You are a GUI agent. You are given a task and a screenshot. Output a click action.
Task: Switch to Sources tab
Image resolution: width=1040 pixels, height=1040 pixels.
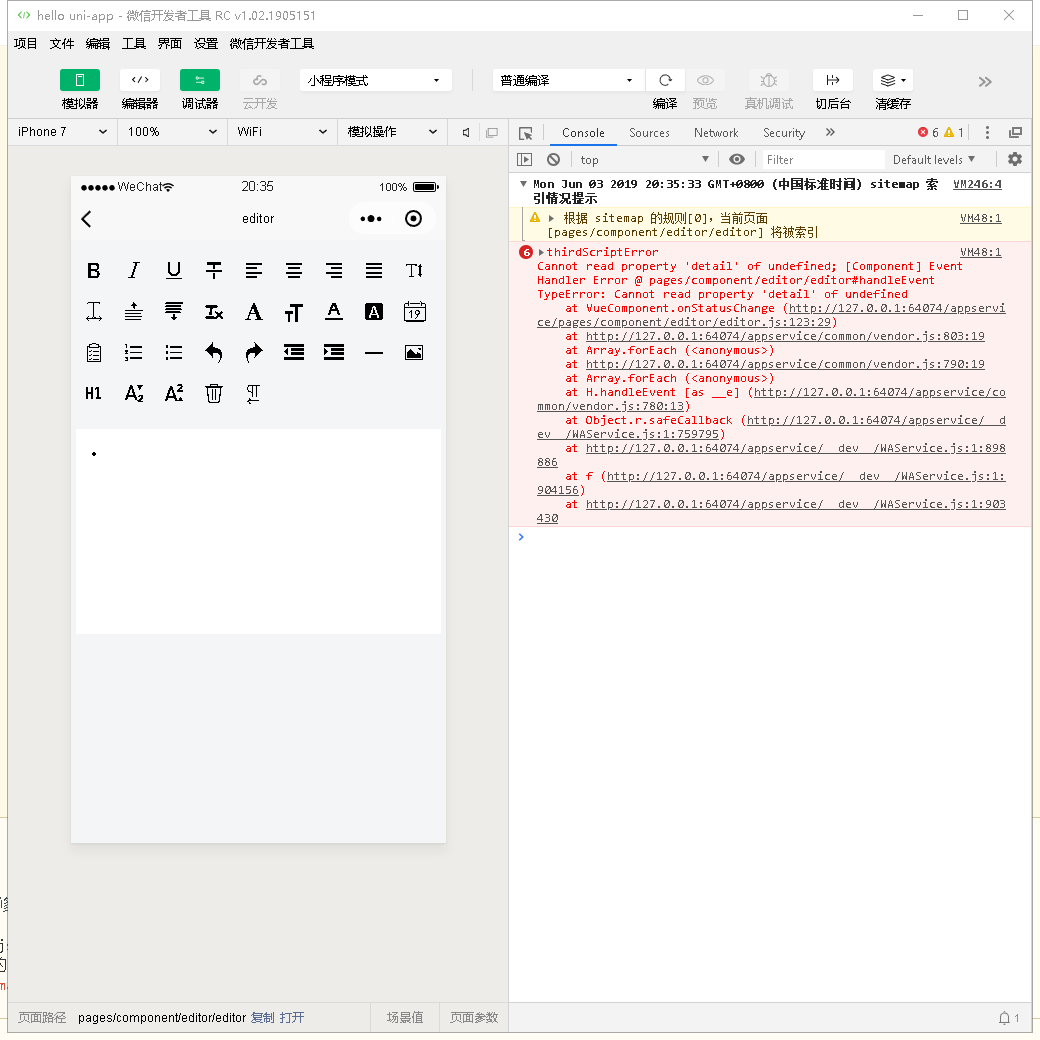click(649, 133)
